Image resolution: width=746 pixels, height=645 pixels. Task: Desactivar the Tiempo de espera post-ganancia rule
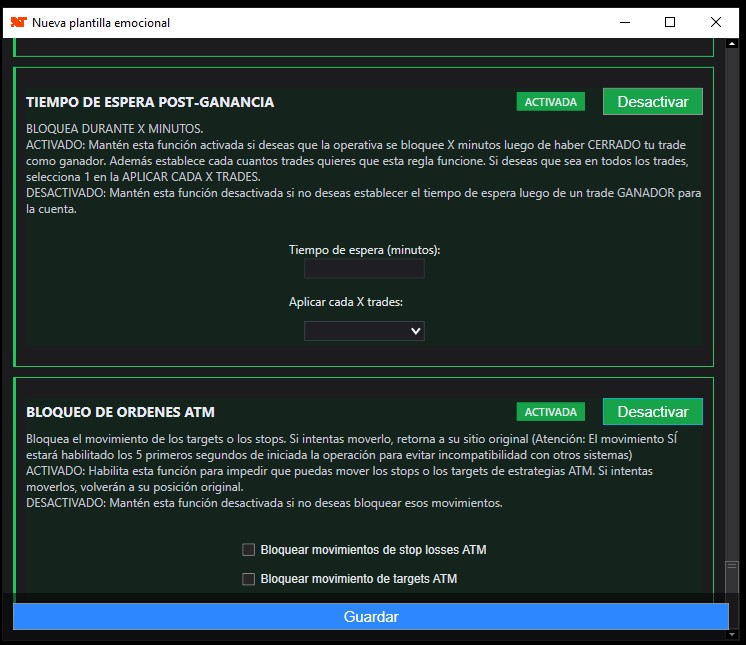click(x=652, y=102)
